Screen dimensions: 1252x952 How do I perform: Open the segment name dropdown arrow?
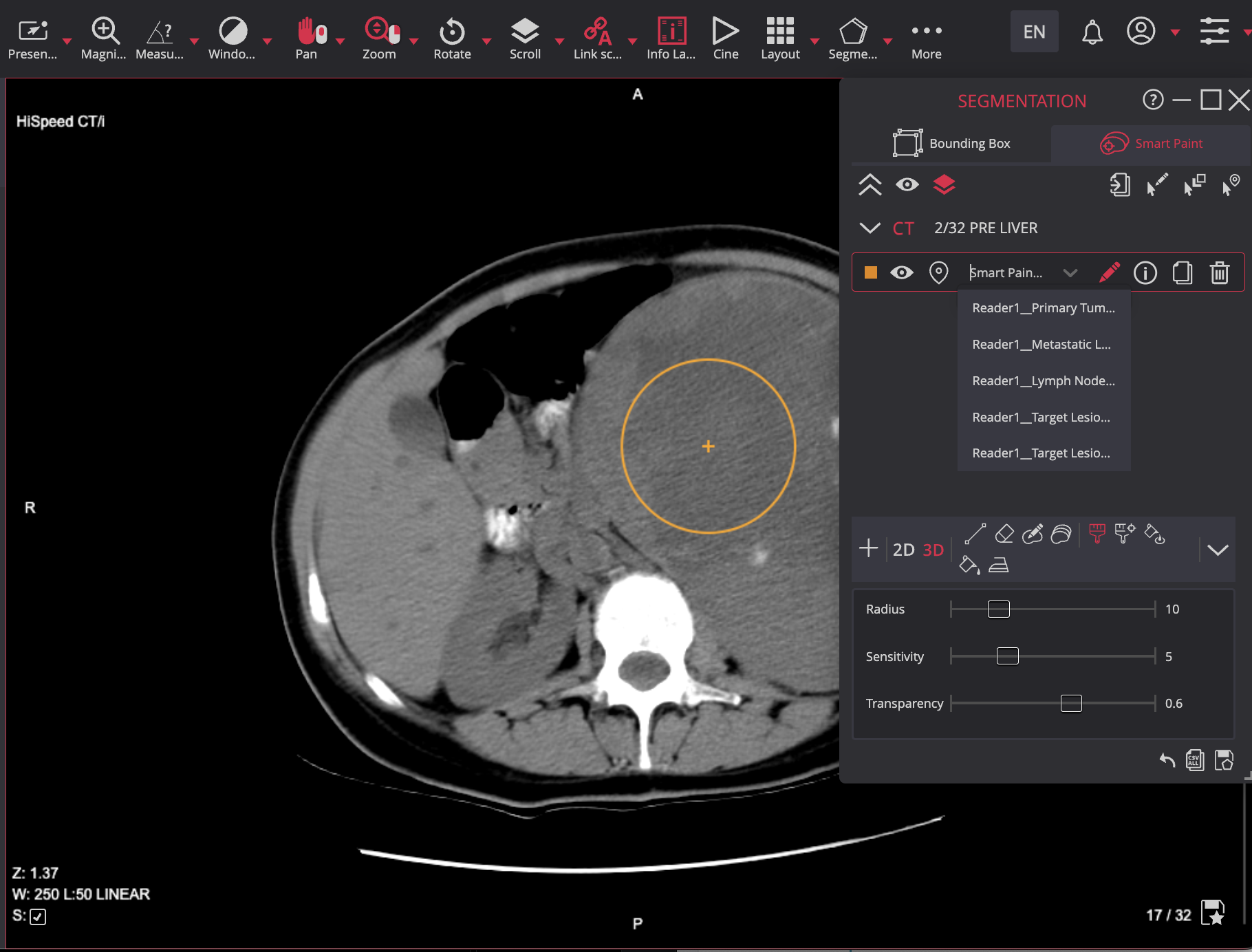pyautogui.click(x=1070, y=273)
